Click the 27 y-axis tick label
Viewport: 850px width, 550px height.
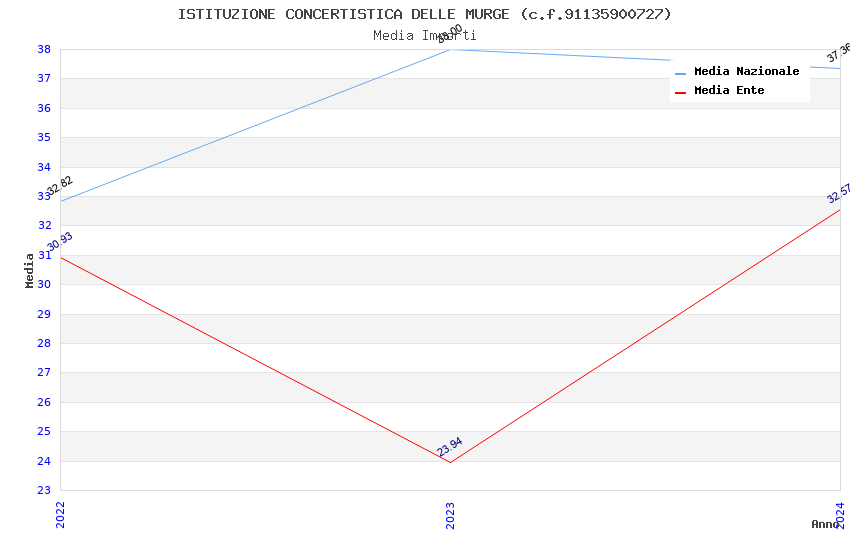click(x=44, y=372)
